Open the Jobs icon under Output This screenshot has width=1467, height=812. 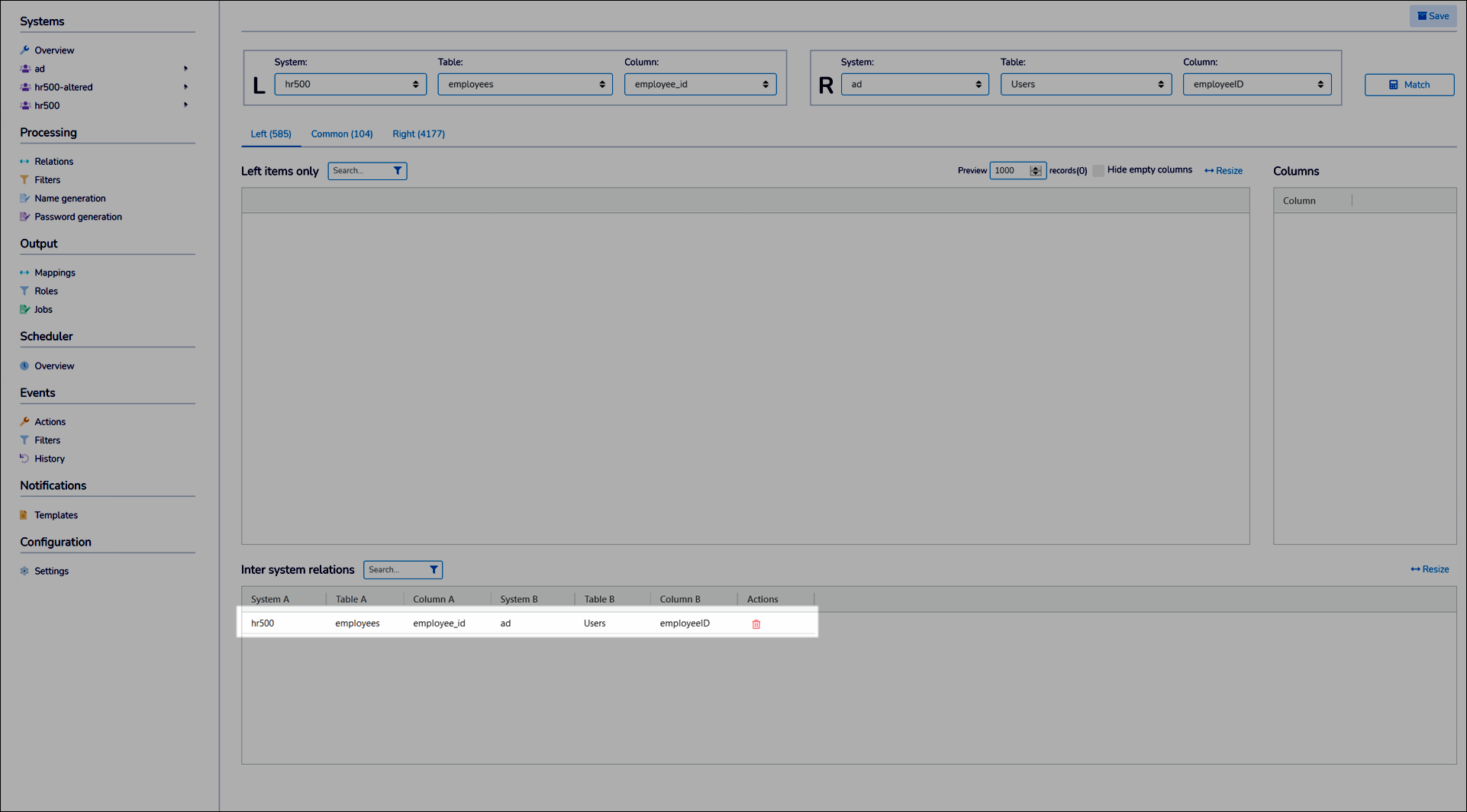24,310
